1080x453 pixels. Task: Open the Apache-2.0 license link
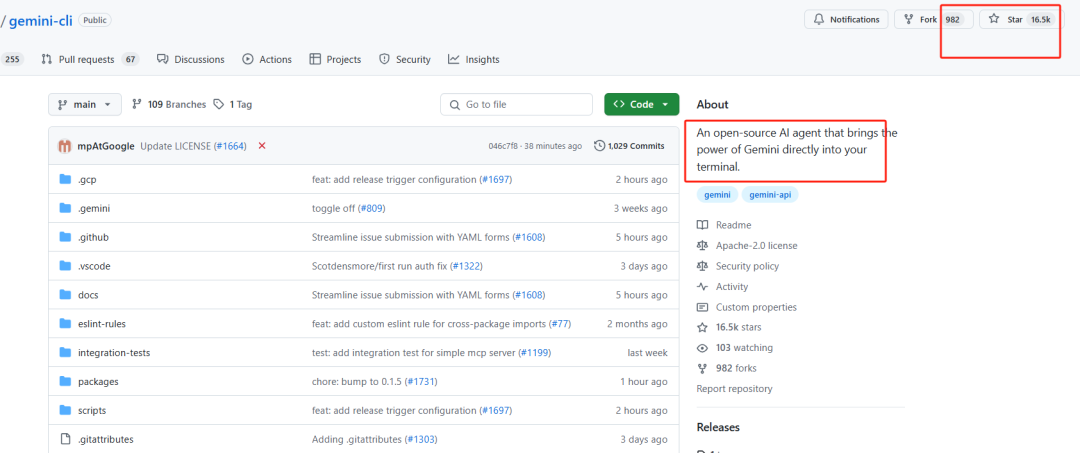click(747, 245)
